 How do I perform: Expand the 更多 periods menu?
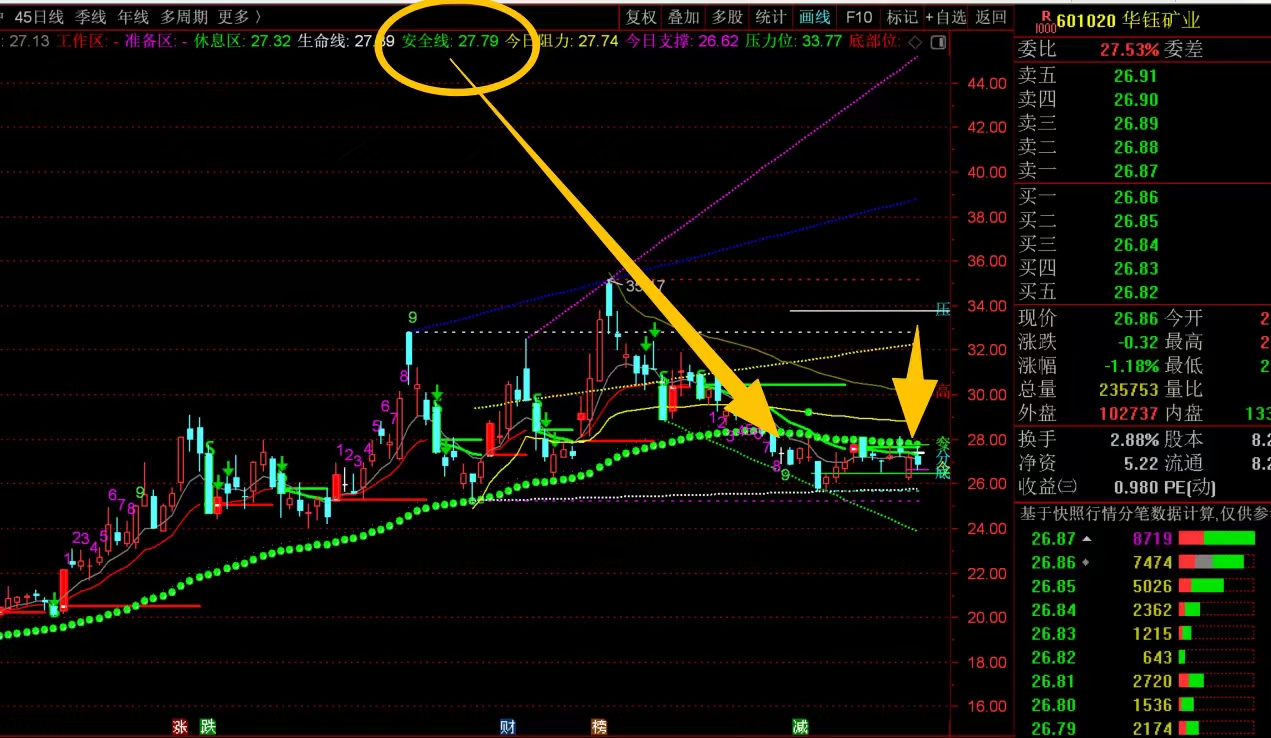tap(239, 17)
